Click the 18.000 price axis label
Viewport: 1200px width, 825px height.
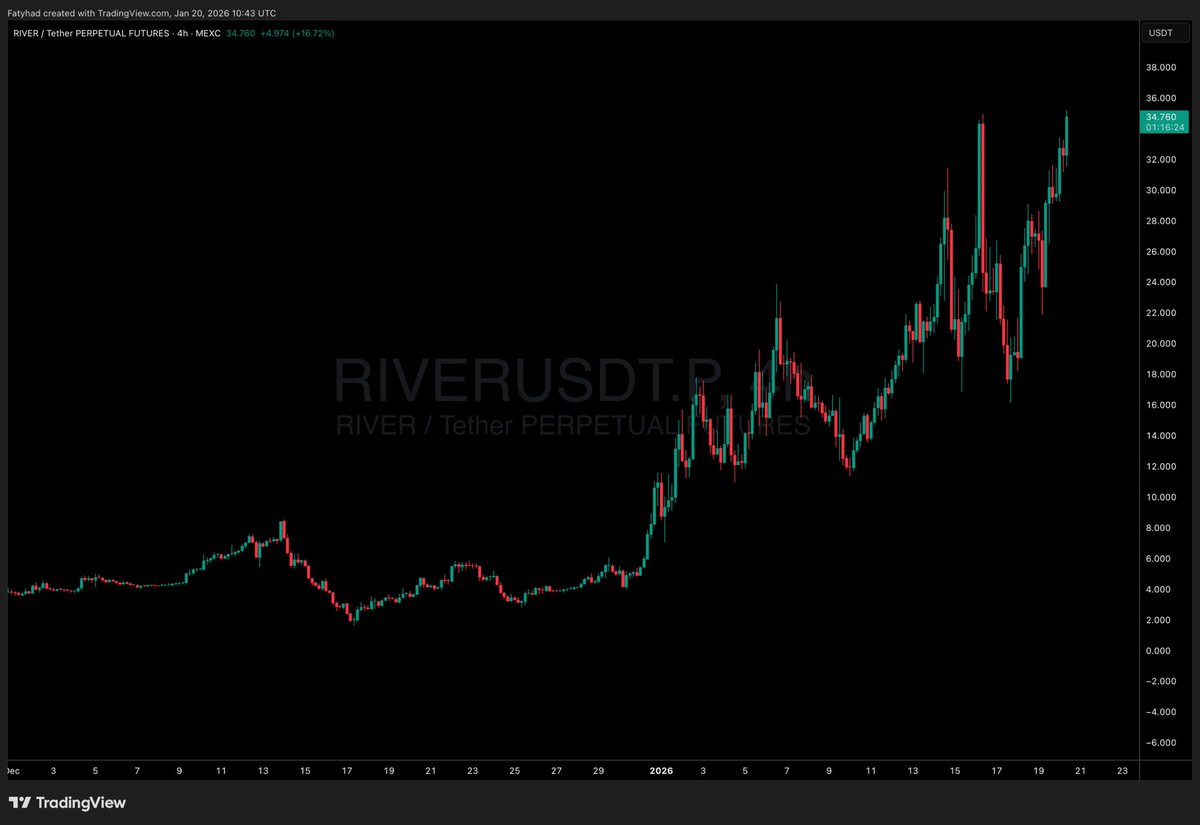1161,374
